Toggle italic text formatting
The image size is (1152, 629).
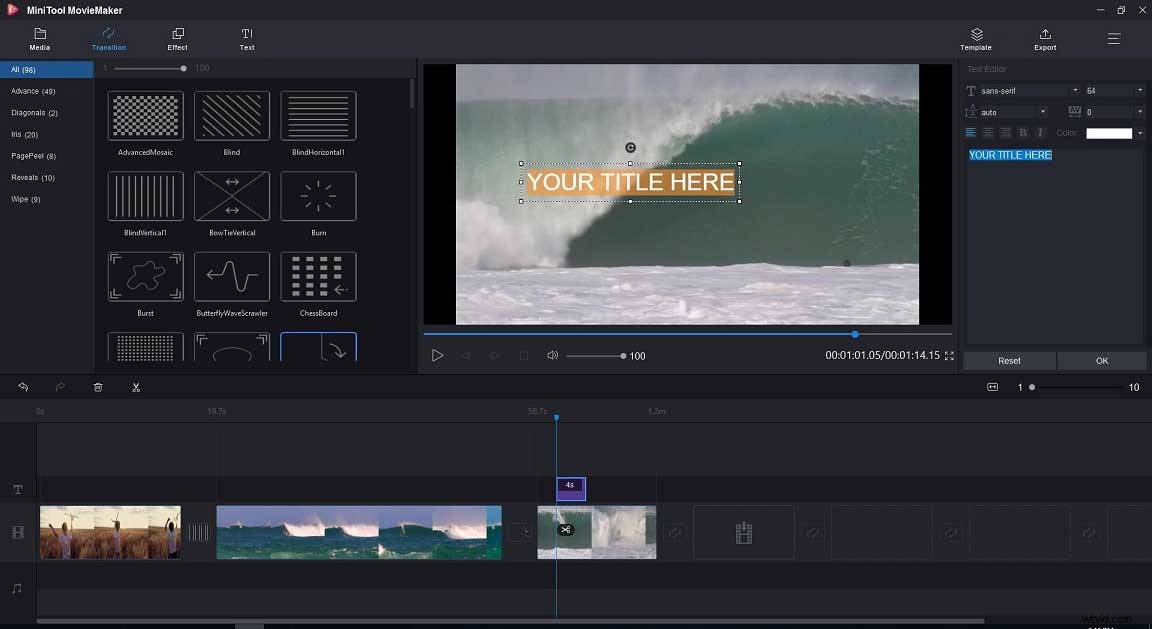(x=1040, y=132)
